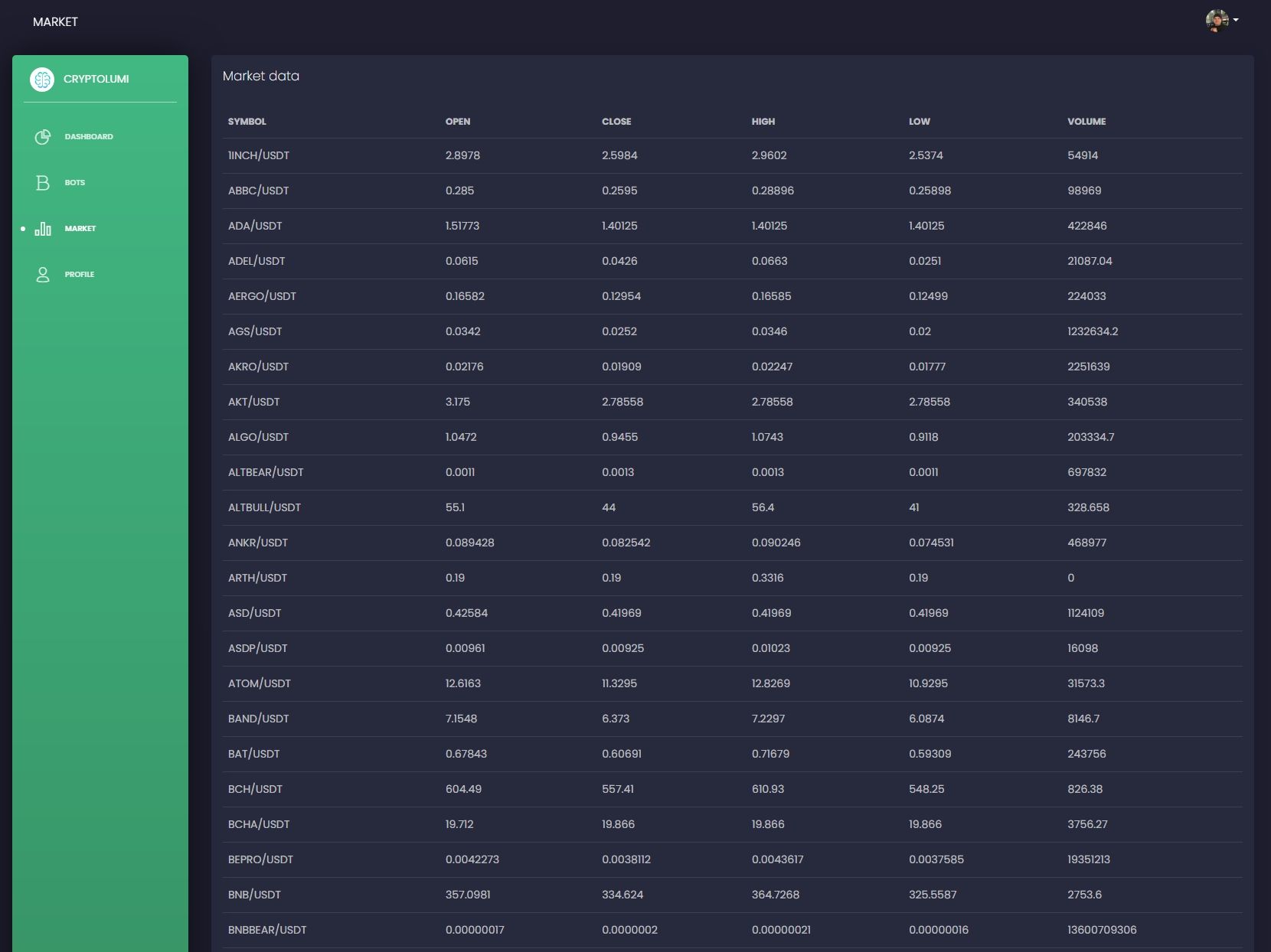Viewport: 1271px width, 952px height.
Task: Select the BCHA/USDT symbol cell
Action: pyautogui.click(x=259, y=824)
